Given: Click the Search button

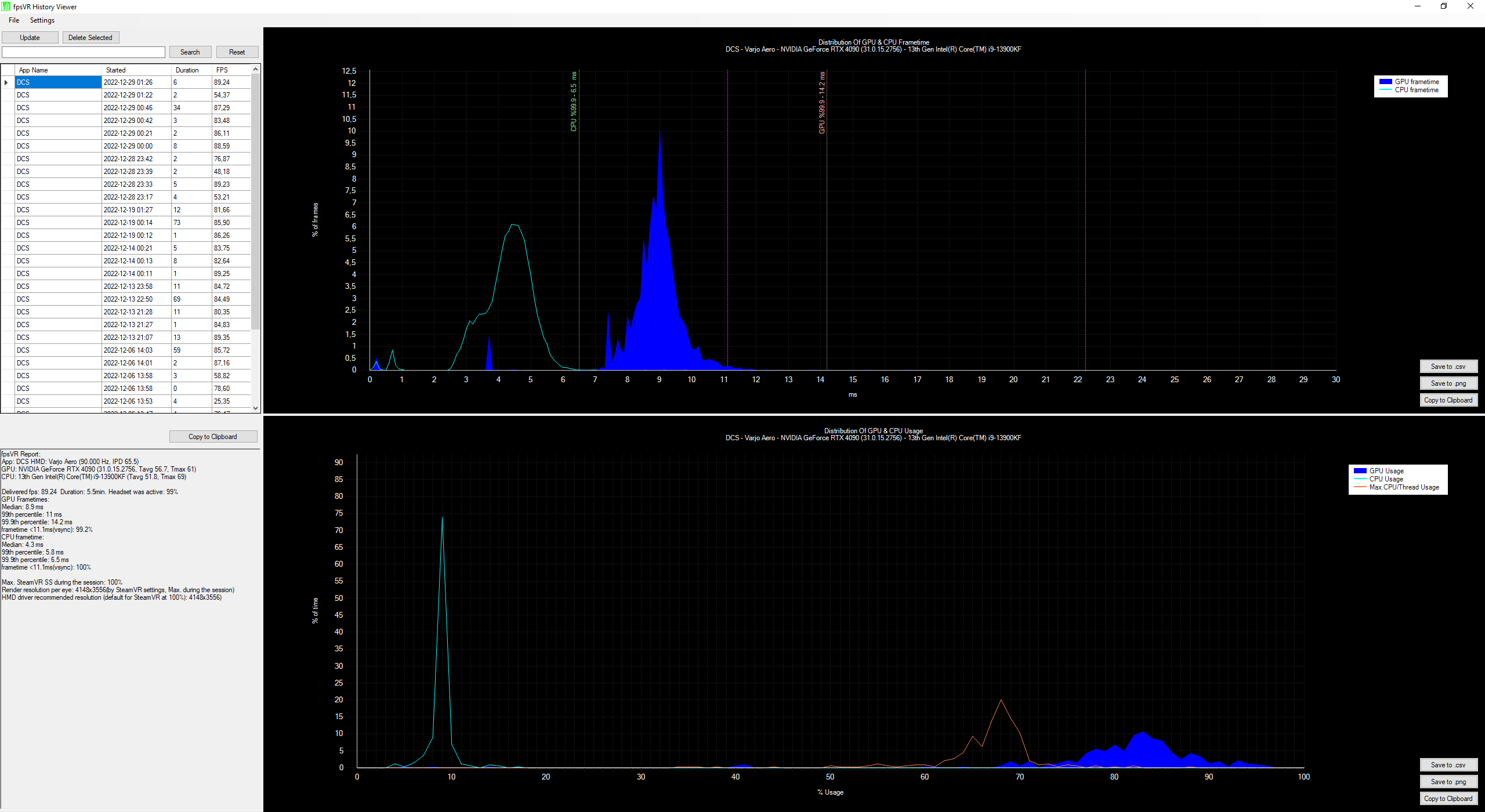Looking at the screenshot, I should click(190, 52).
